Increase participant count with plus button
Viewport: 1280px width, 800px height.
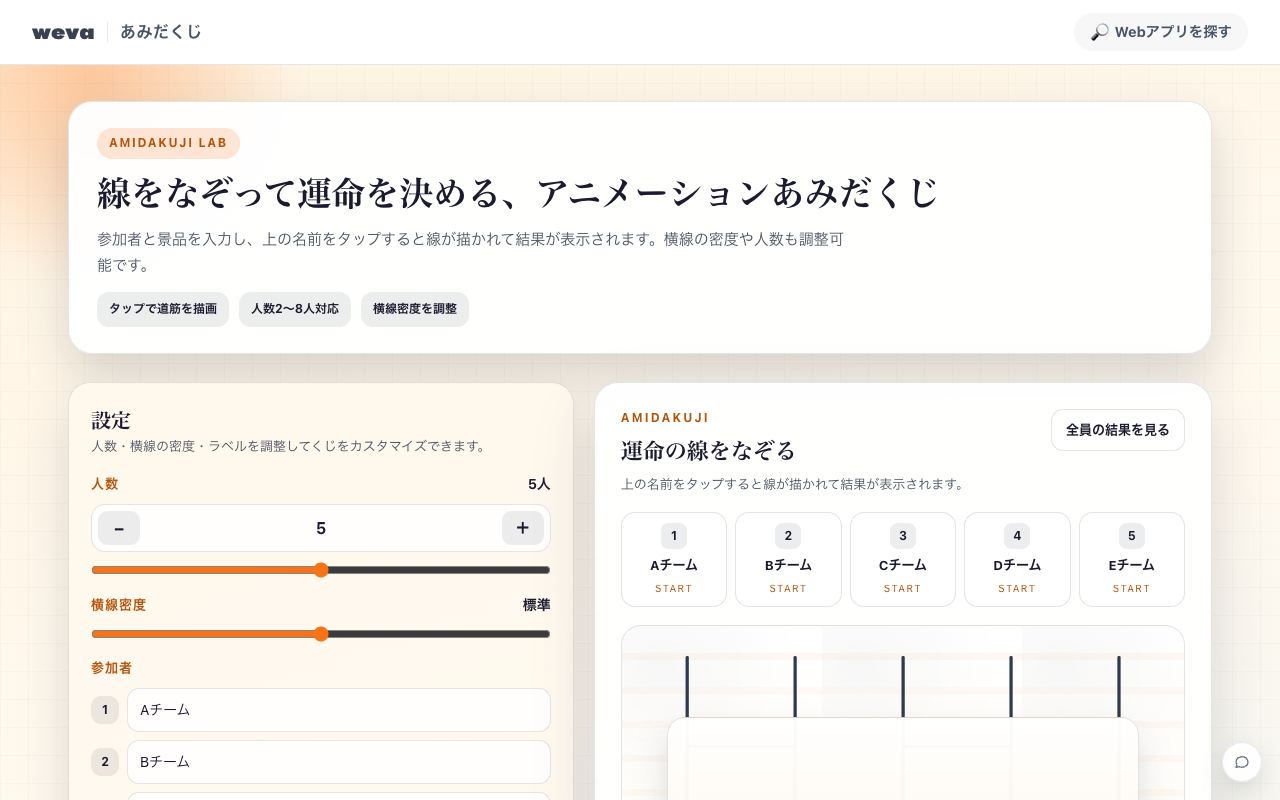pos(523,528)
